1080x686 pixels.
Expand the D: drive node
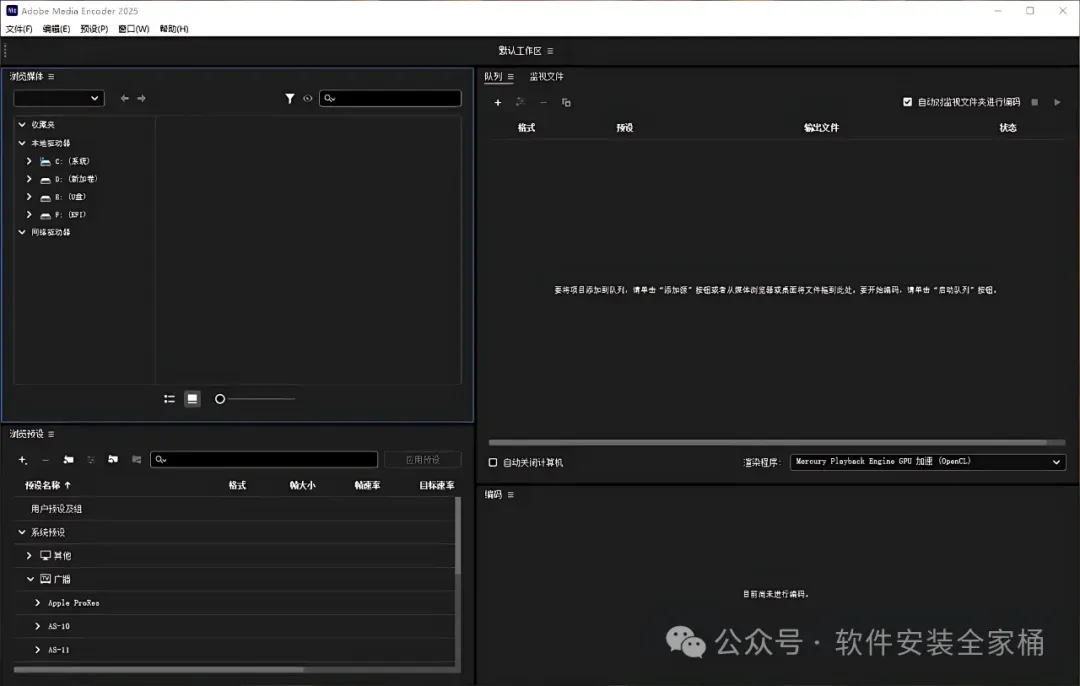coord(29,178)
